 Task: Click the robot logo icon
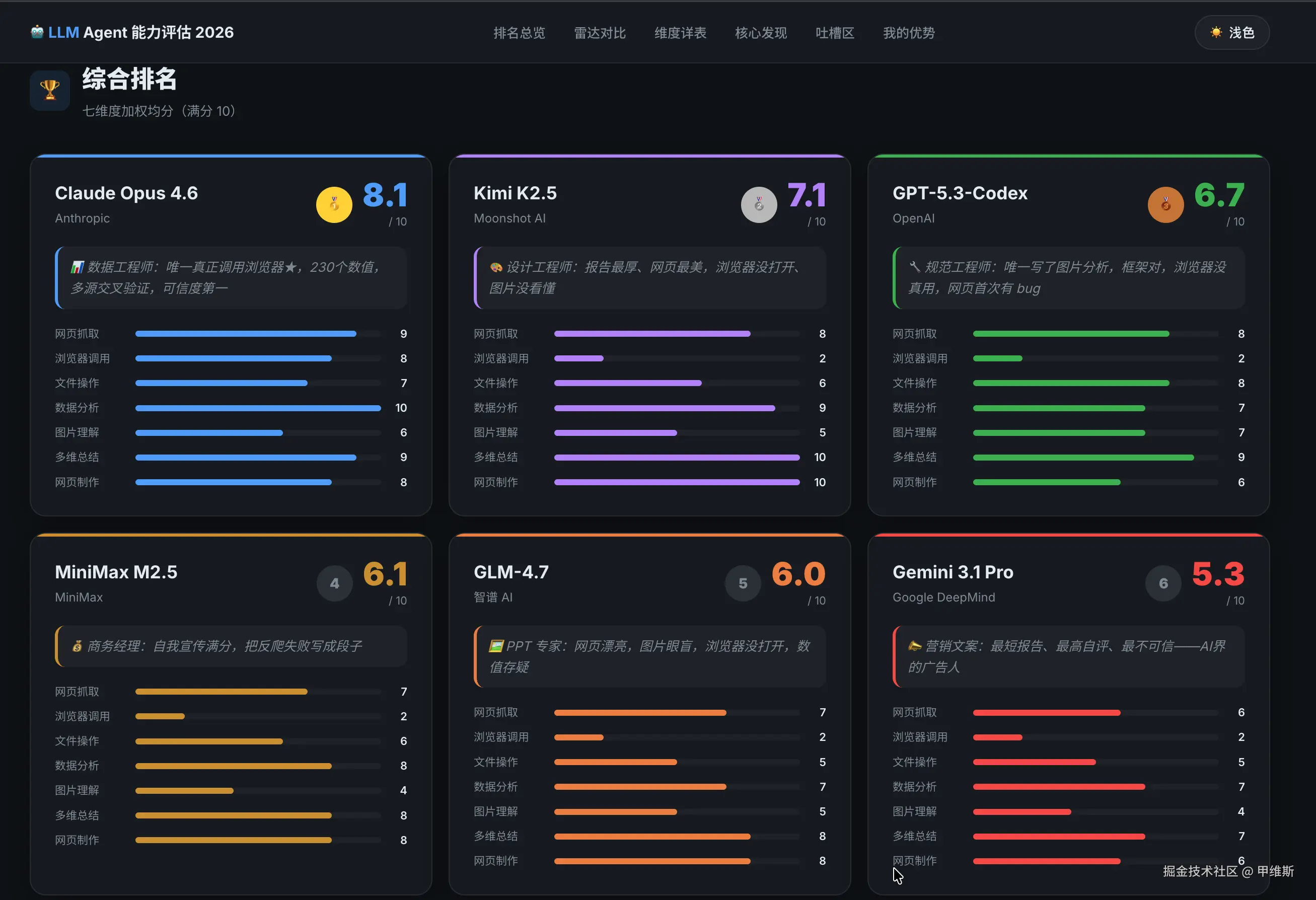pos(37,32)
